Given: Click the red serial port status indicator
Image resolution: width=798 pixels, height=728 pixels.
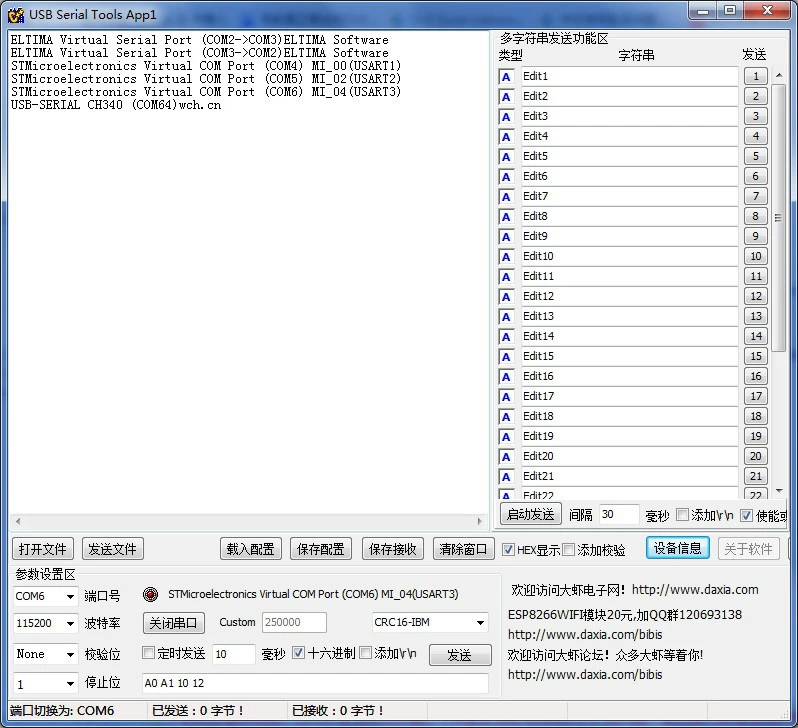Looking at the screenshot, I should coord(151,594).
